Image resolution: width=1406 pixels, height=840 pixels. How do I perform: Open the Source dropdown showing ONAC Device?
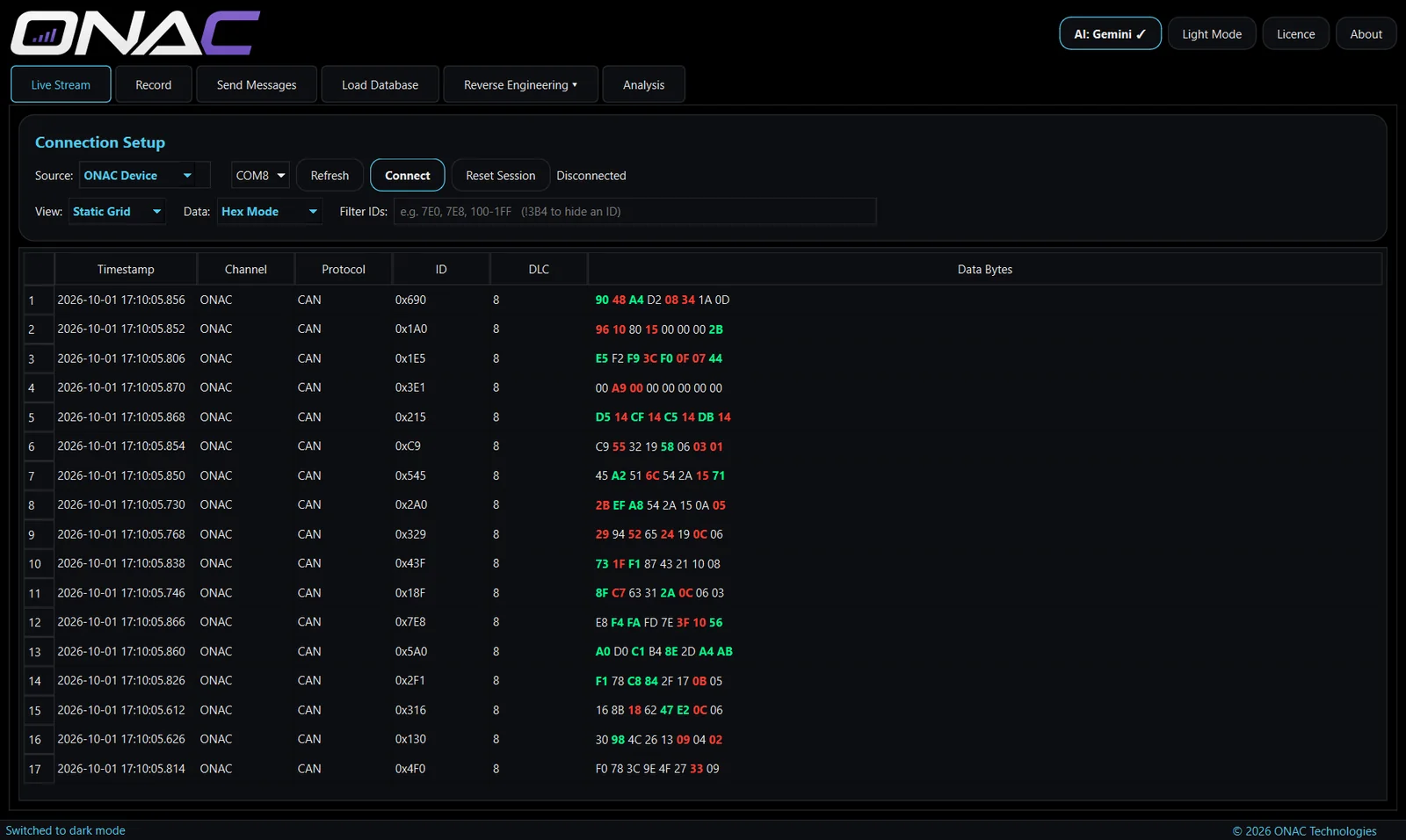click(x=144, y=176)
